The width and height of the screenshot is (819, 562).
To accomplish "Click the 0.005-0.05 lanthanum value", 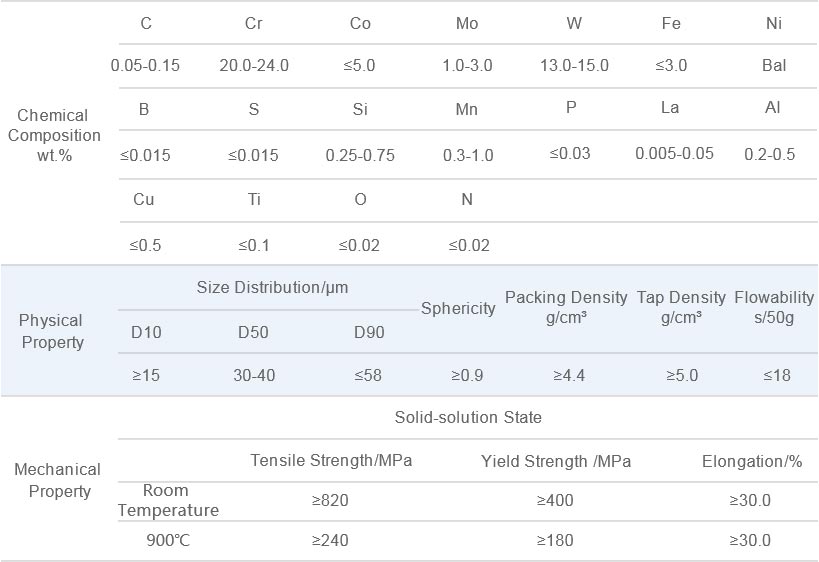I will click(674, 154).
